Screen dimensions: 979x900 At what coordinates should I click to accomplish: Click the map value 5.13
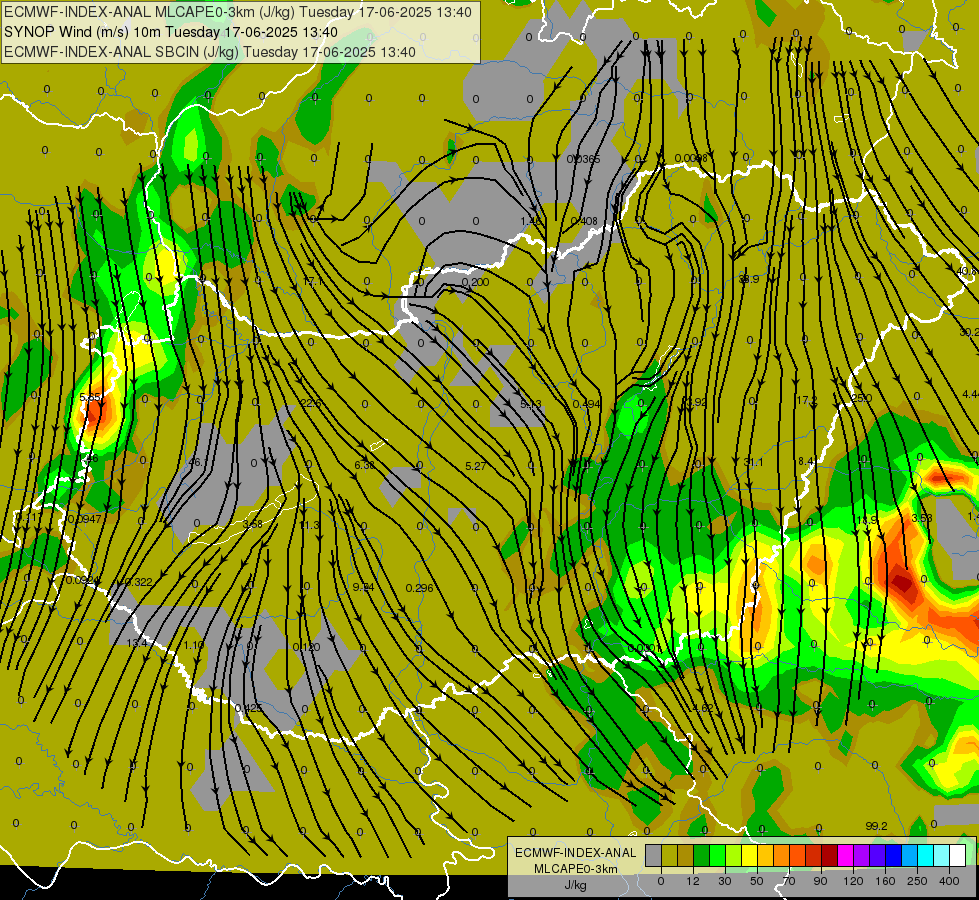click(x=531, y=405)
